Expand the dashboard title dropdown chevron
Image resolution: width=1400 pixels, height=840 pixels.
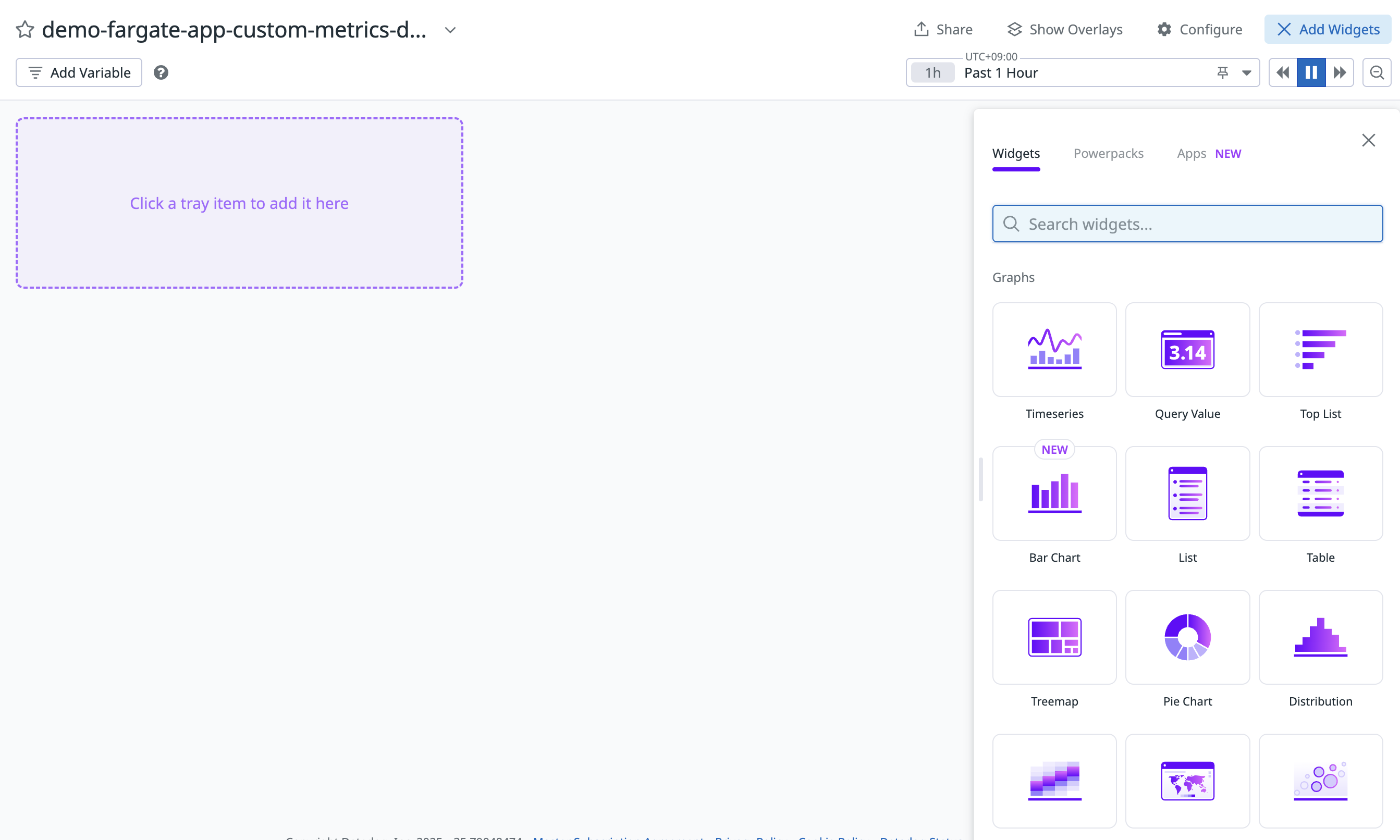[x=450, y=30]
